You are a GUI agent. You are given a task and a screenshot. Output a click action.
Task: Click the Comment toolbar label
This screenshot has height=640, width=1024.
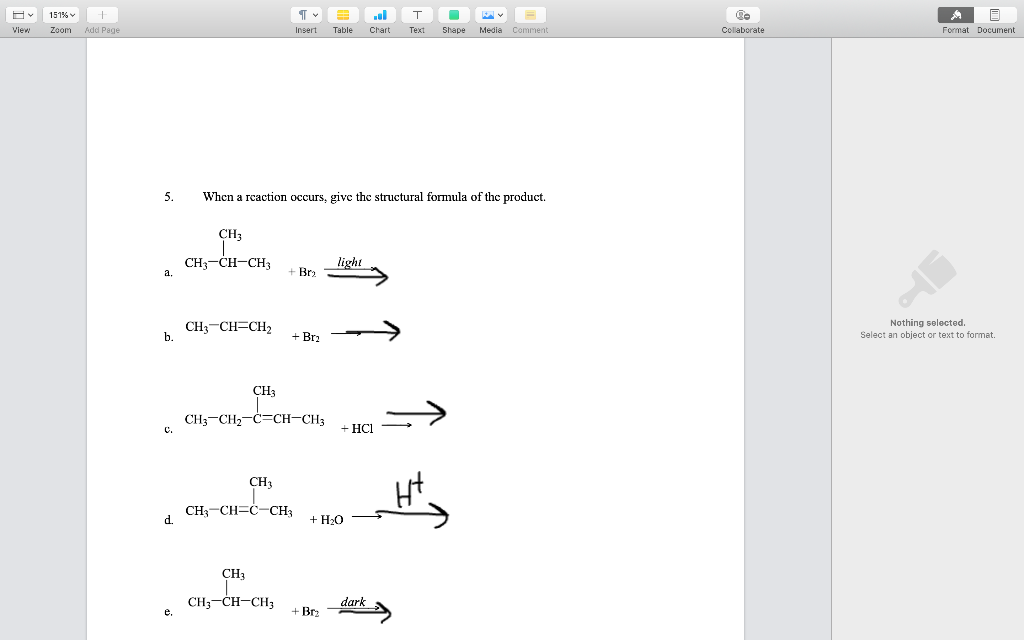[x=529, y=30]
